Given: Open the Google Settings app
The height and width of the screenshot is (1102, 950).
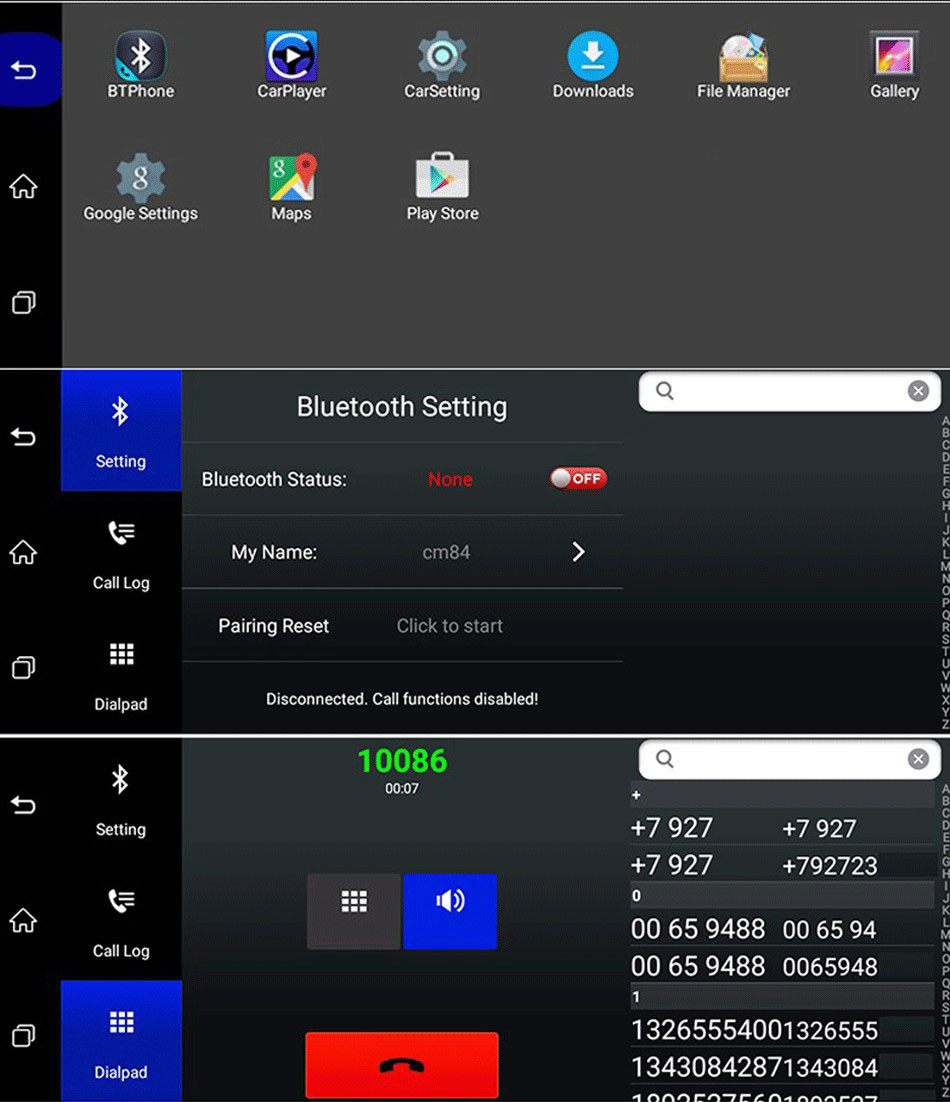Looking at the screenshot, I should click(x=140, y=180).
